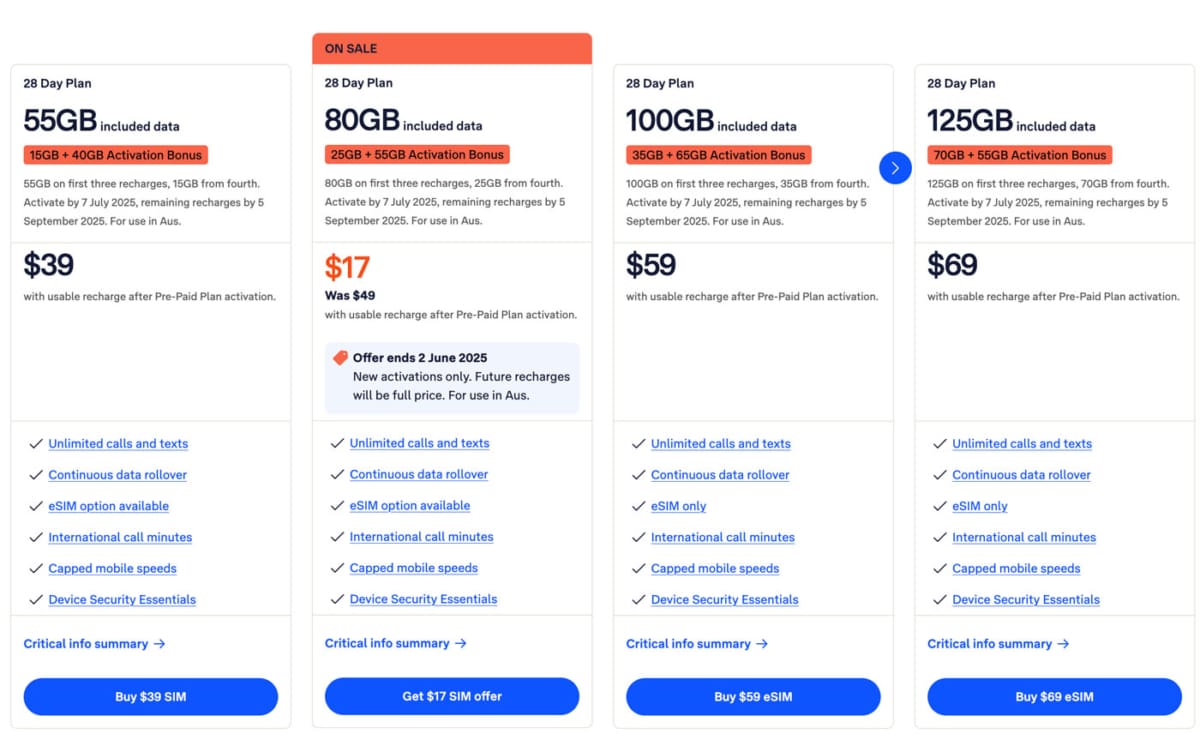This screenshot has width=1200, height=734.
Task: Click checkmark beside eSIM only on 100GB plan
Action: [638, 506]
